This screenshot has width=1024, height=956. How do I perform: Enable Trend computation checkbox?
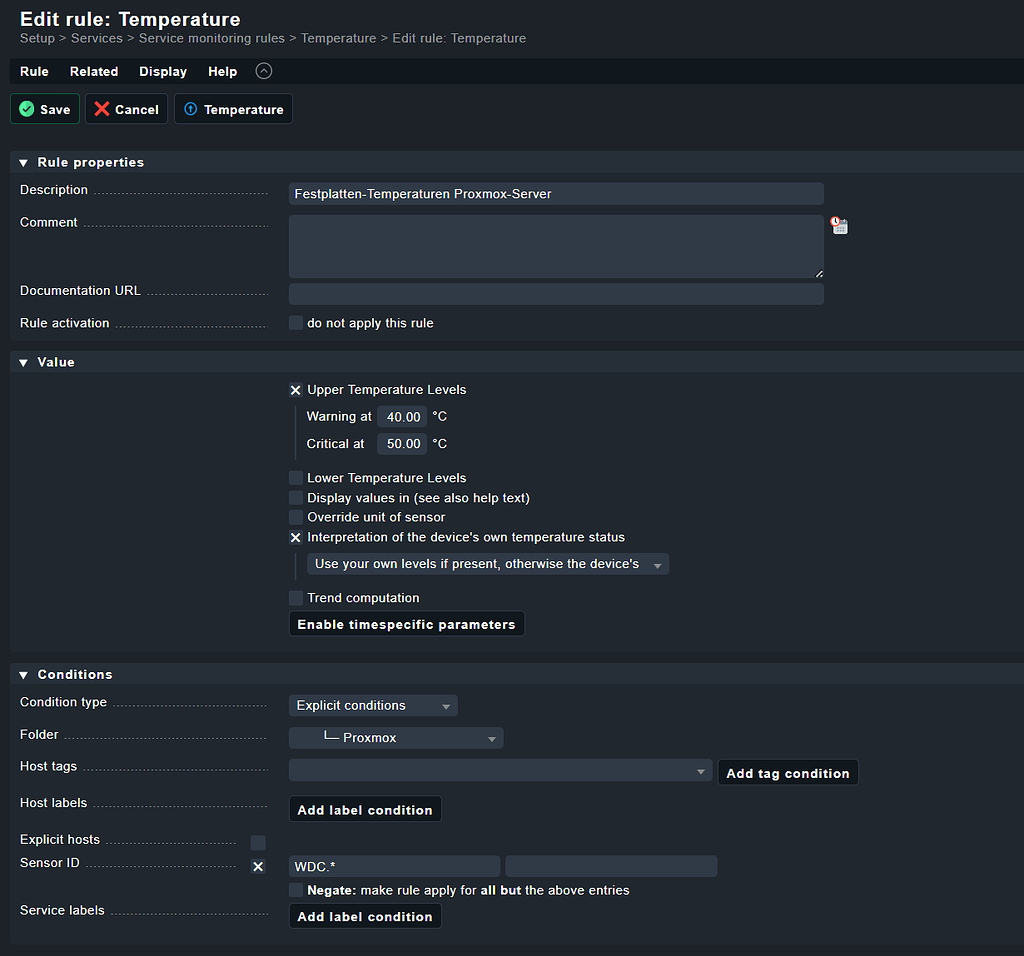click(x=296, y=598)
